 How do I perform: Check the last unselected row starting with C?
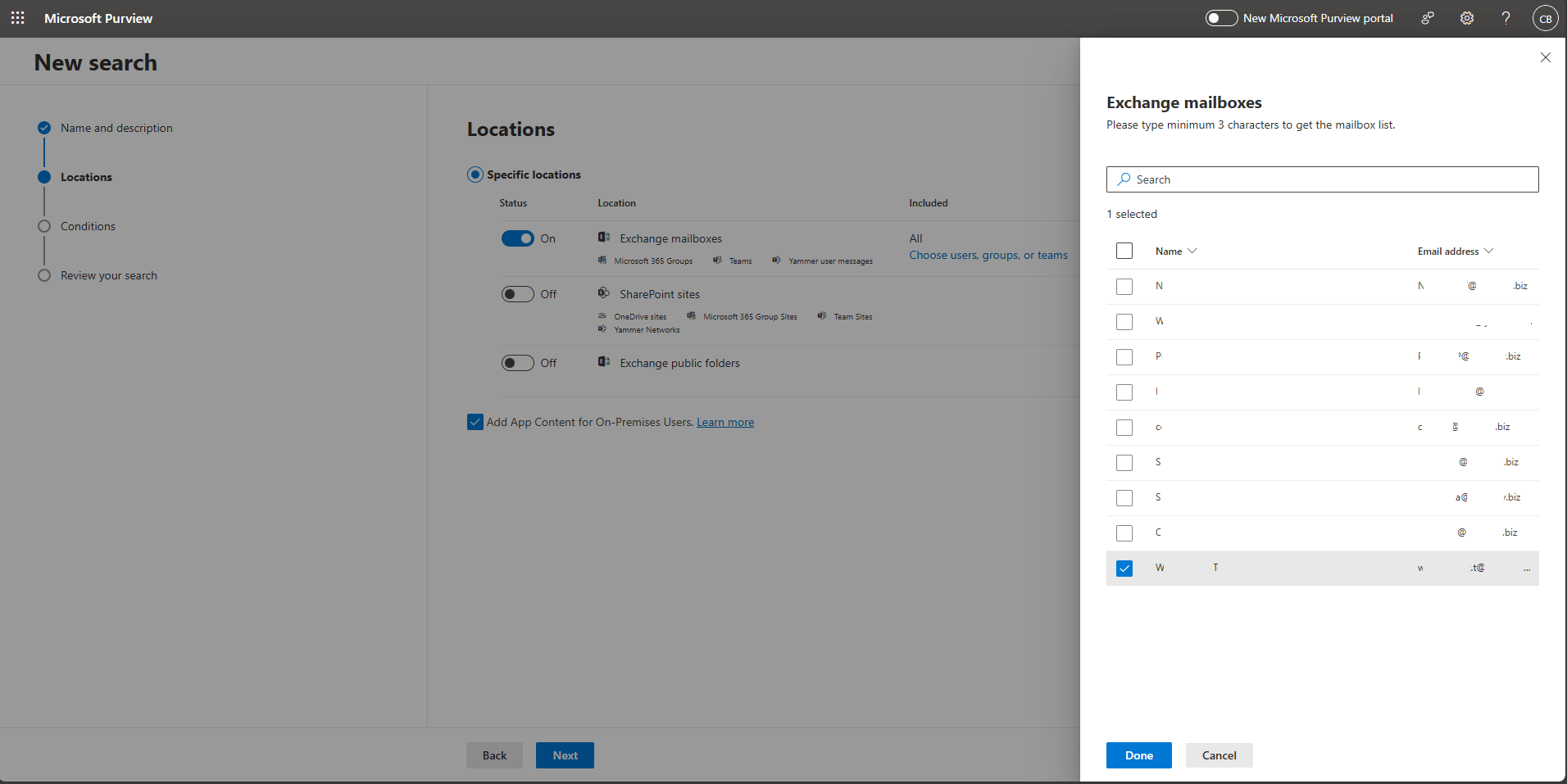click(x=1124, y=533)
